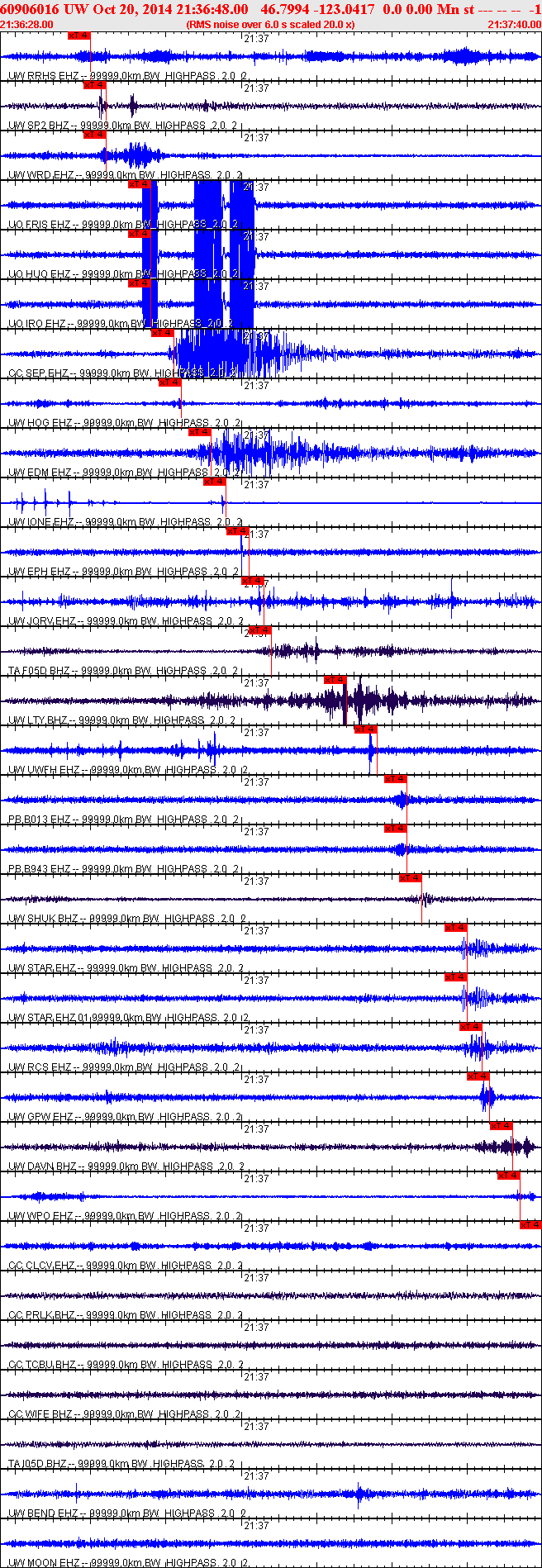Image resolution: width=542 pixels, height=1568 pixels.
Task: Select the 'UW SP2 BHZ' station label
Action: pyautogui.click(x=39, y=126)
